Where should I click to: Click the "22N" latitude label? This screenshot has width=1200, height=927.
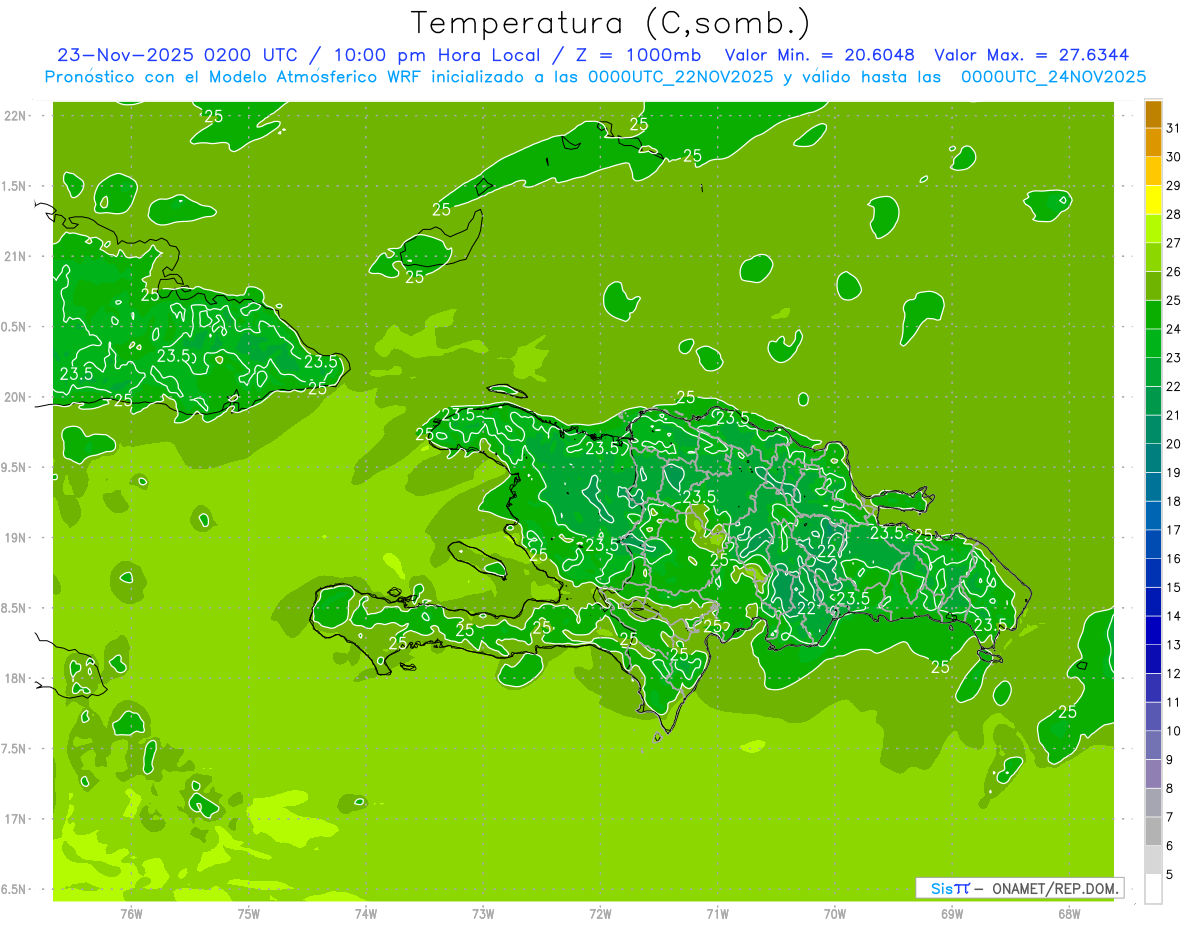pos(16,116)
